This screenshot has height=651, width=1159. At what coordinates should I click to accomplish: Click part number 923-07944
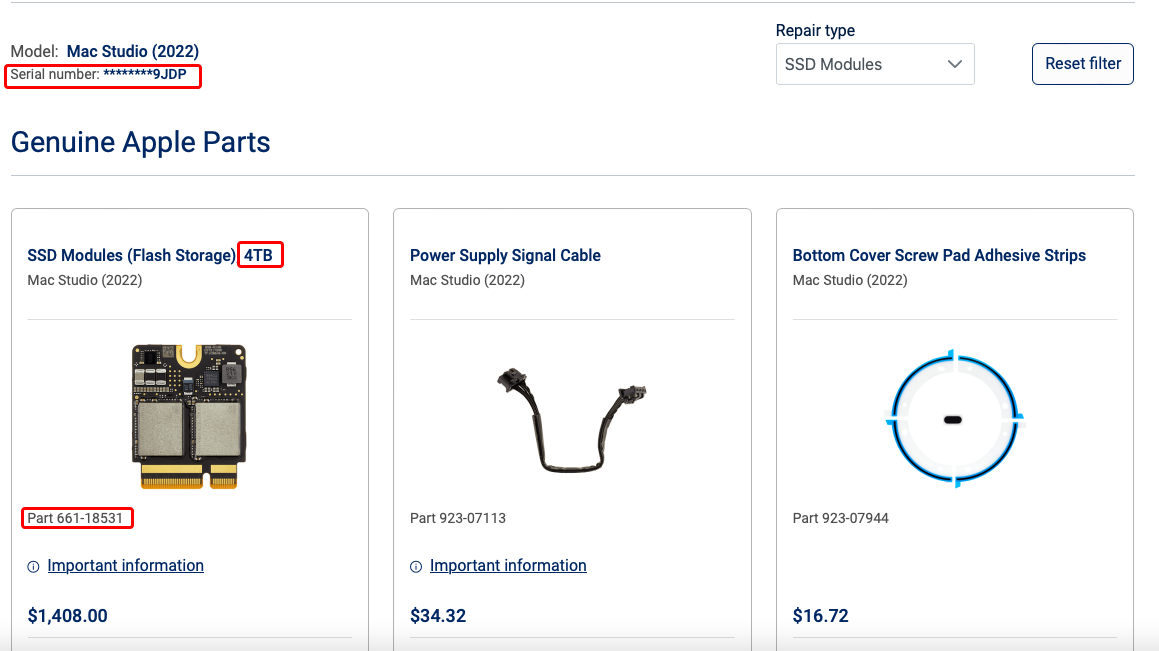click(841, 518)
